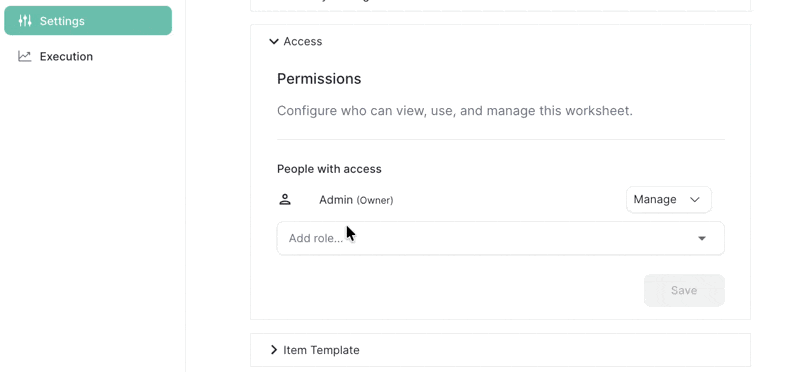
Task: Collapse the Access section using its chevron
Action: (x=274, y=41)
